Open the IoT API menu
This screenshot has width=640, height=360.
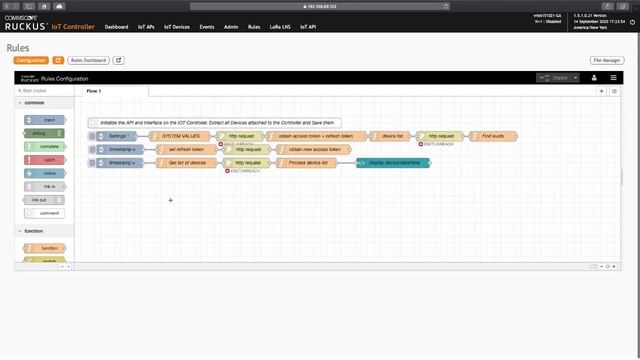(x=308, y=27)
